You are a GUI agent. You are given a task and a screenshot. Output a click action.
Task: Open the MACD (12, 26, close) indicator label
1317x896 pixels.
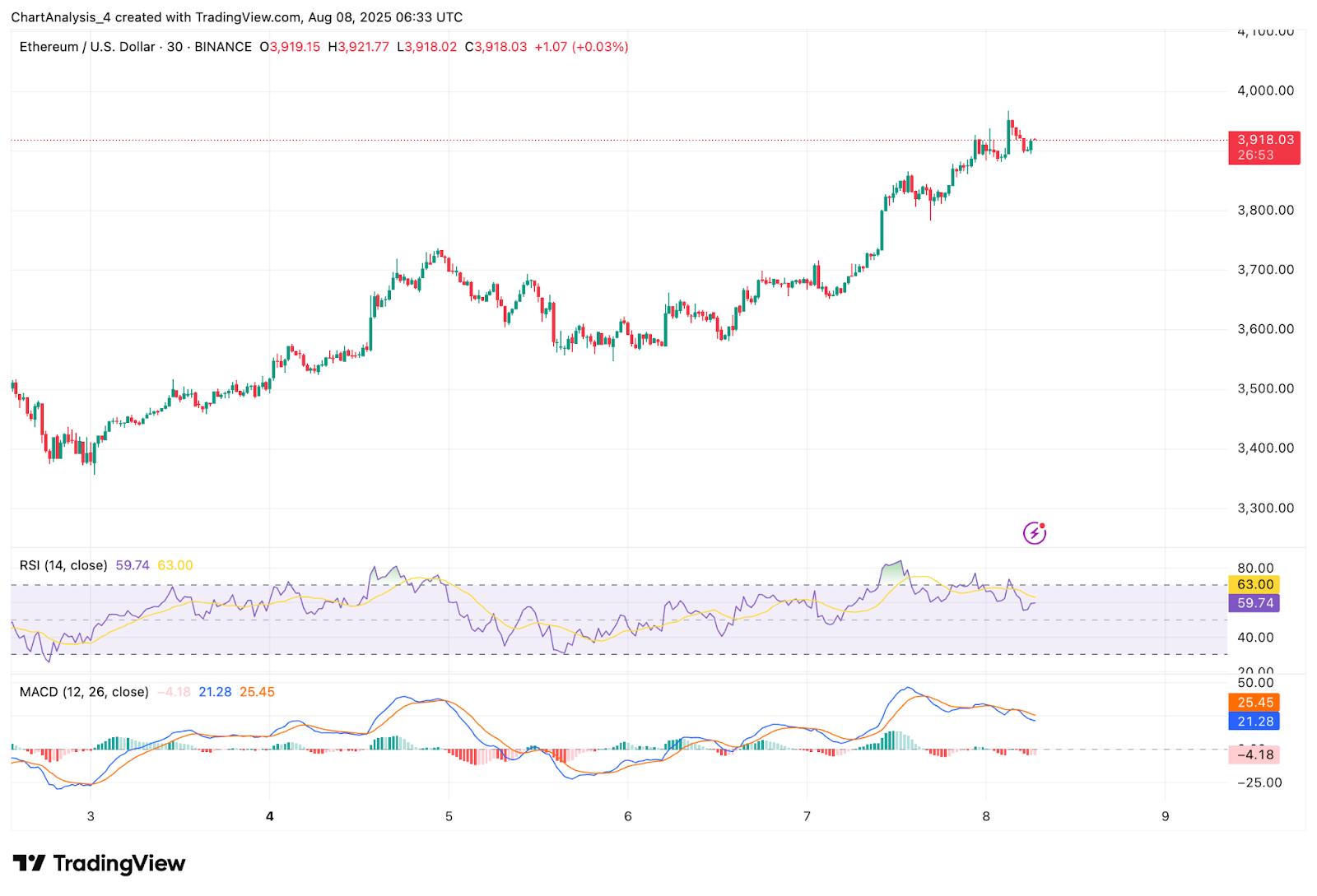pos(84,692)
